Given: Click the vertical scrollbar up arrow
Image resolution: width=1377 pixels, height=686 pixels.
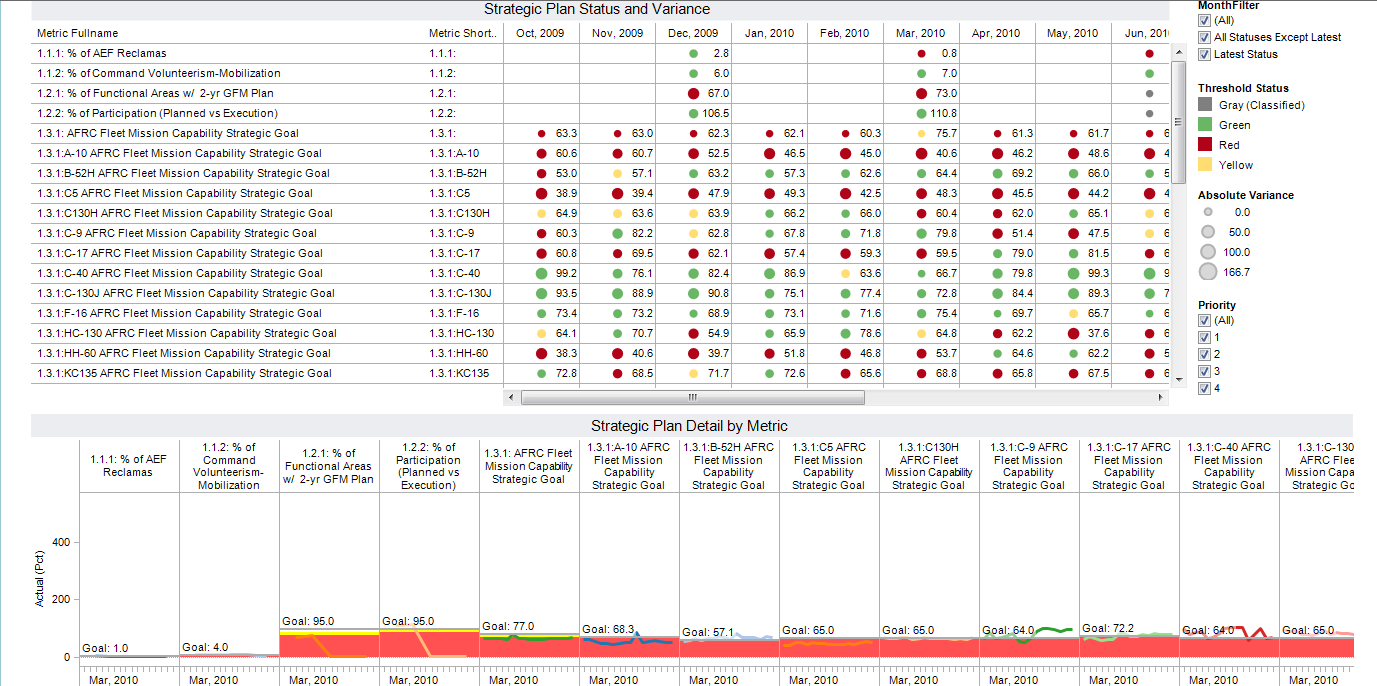Looking at the screenshot, I should [x=1177, y=52].
